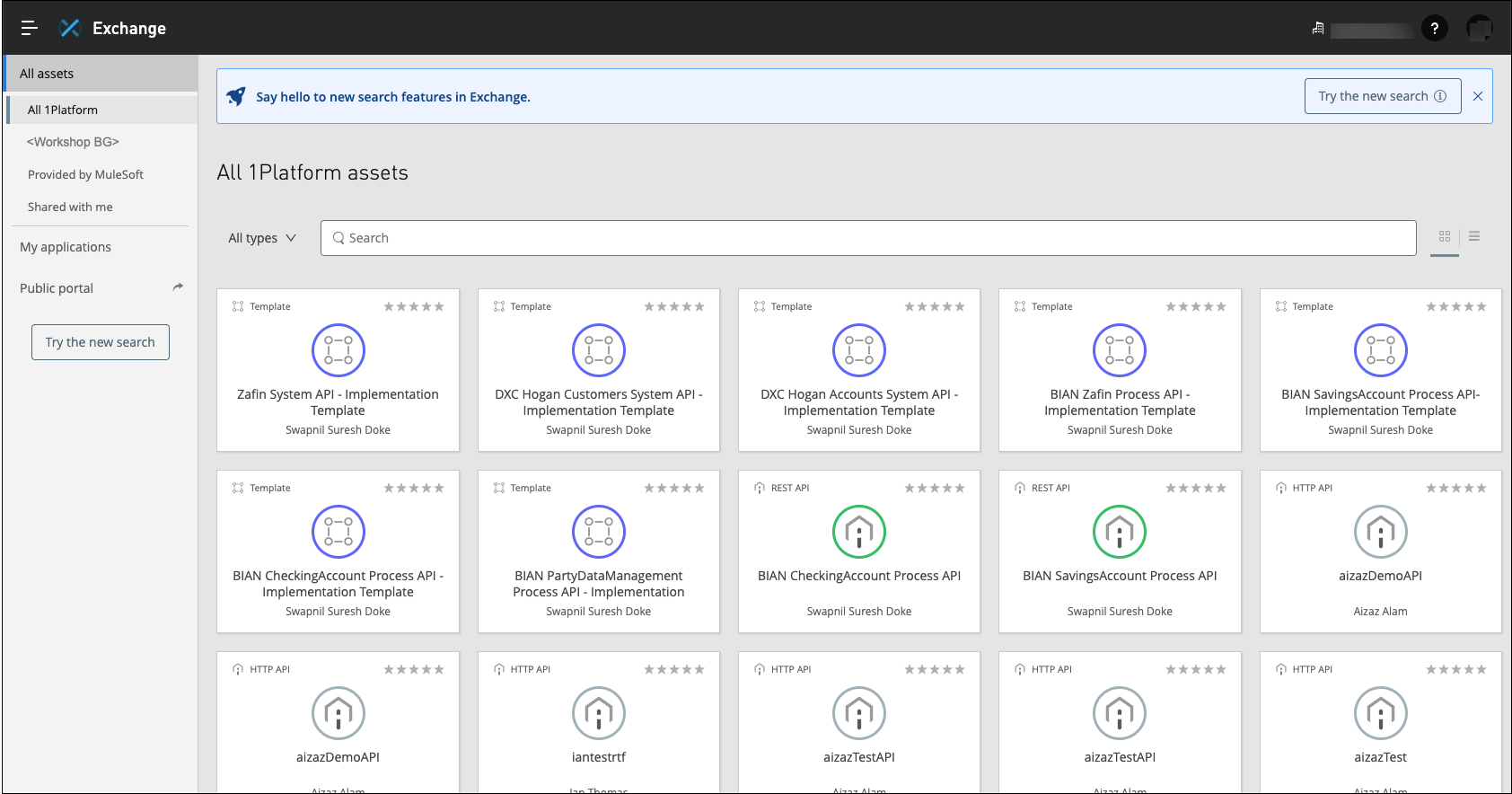Click Aizaz Alam under aizazDemoAPI second row
This screenshot has width=1512, height=794.
point(1381,612)
